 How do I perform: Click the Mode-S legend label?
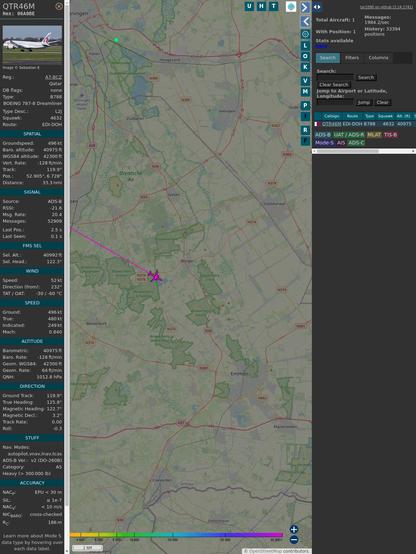click(x=324, y=143)
